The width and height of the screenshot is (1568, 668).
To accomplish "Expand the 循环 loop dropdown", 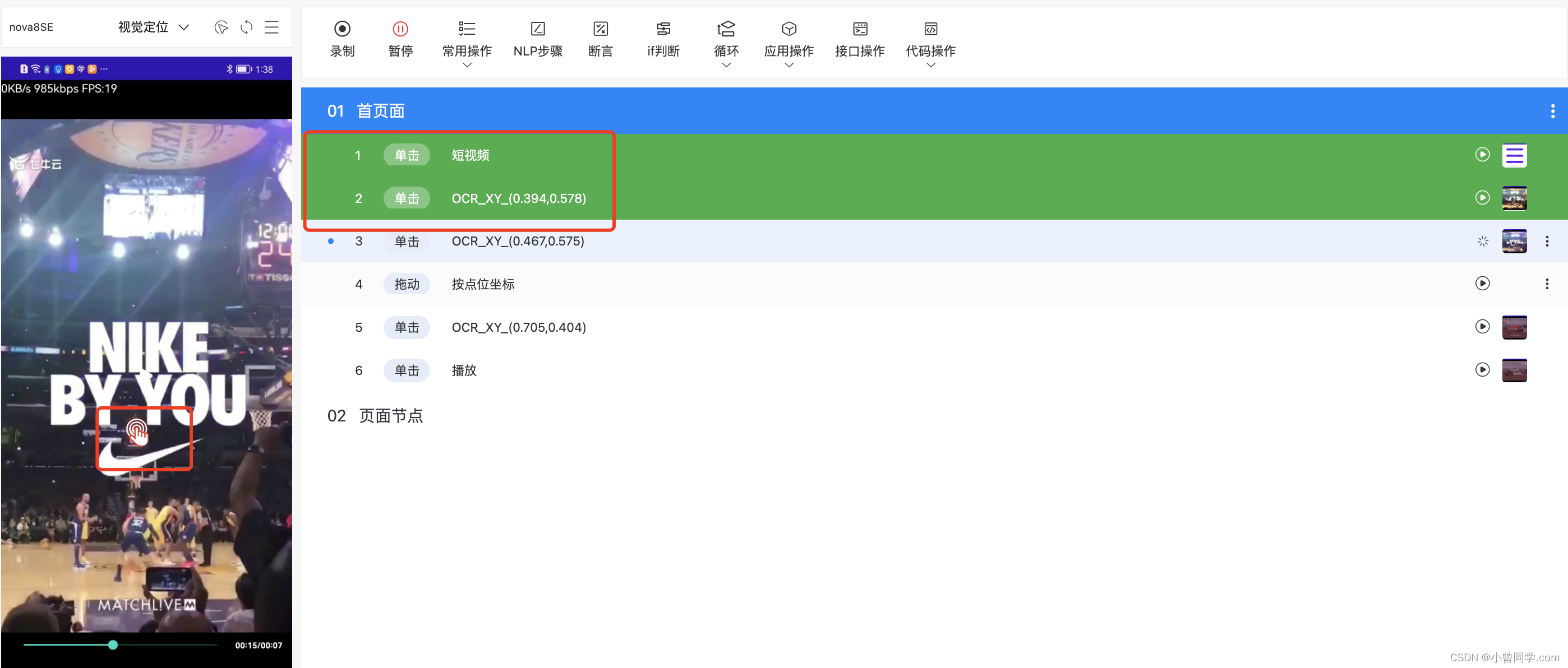I will [726, 65].
